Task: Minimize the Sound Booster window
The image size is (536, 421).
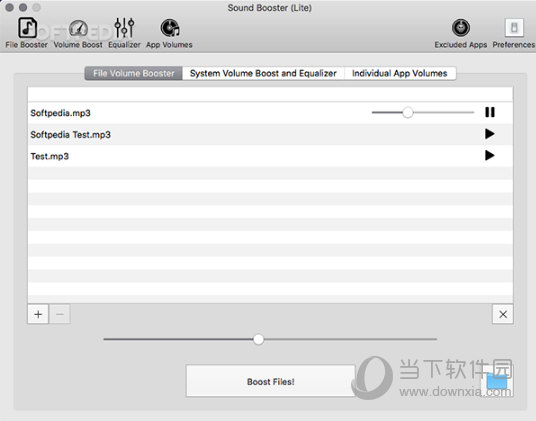Action: pos(23,7)
